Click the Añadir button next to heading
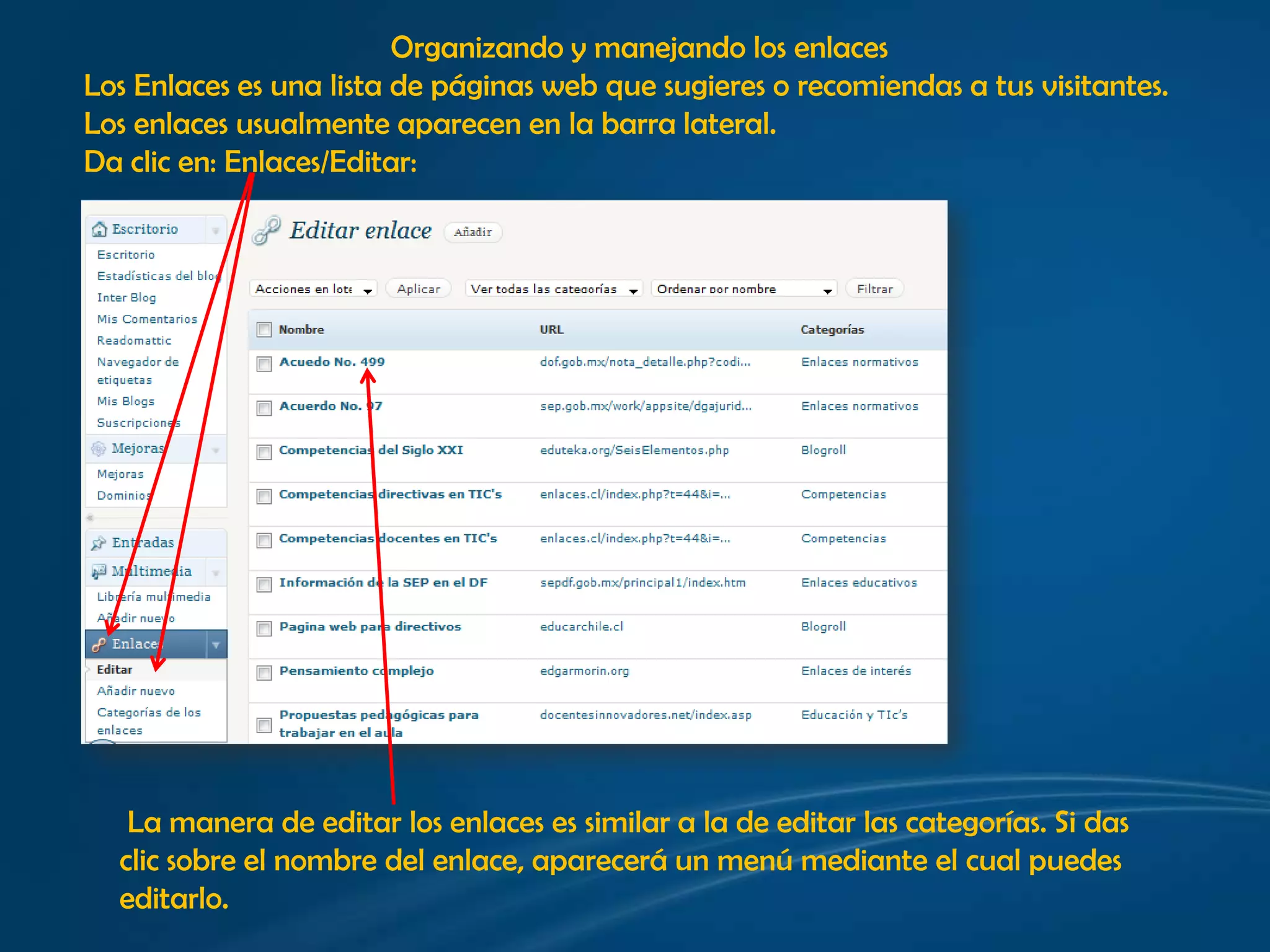The width and height of the screenshot is (1270, 952). point(473,232)
